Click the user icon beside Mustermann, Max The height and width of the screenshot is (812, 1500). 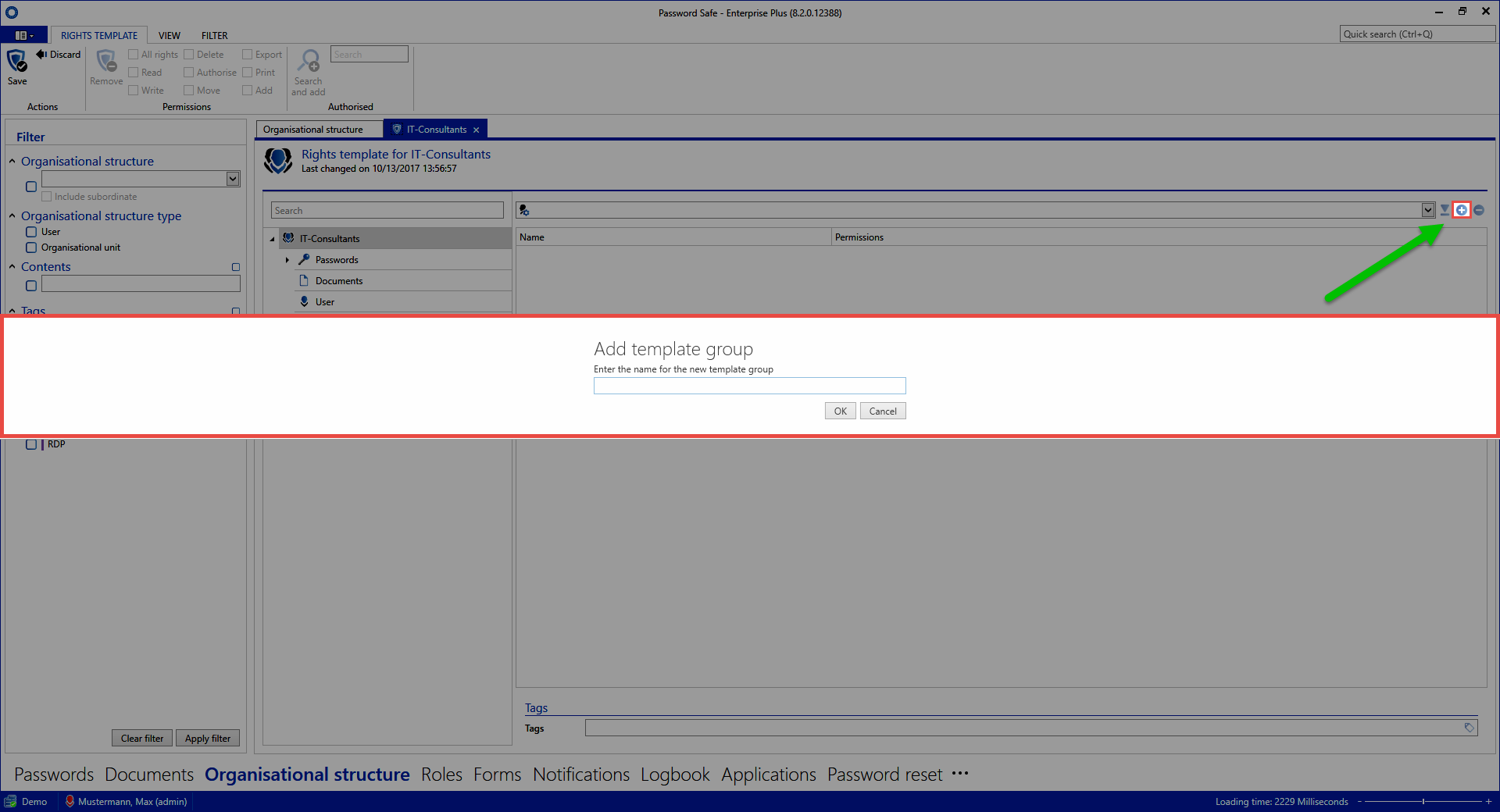click(70, 801)
